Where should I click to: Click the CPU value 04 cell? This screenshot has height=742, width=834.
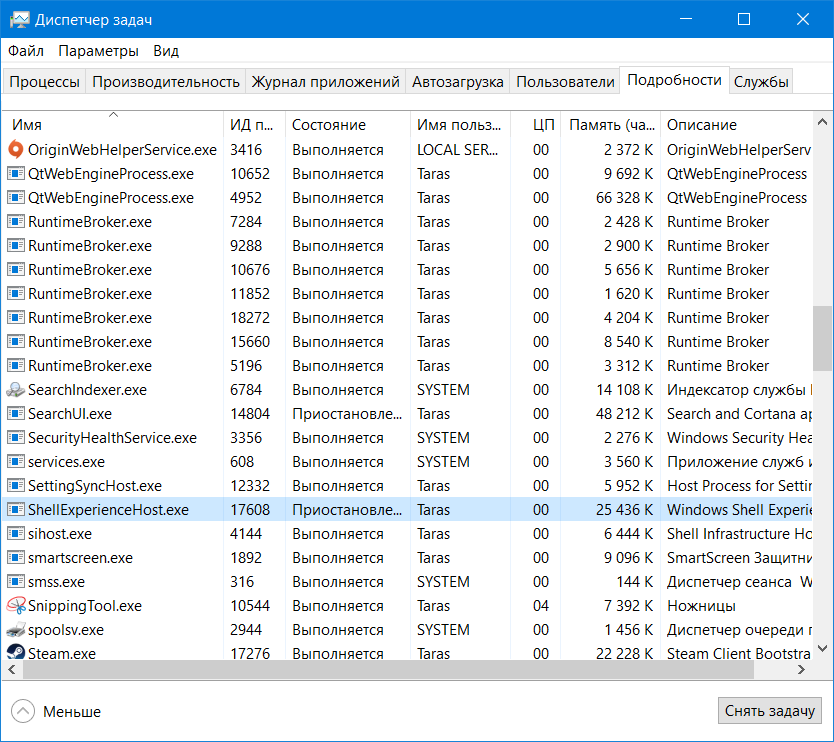point(540,606)
